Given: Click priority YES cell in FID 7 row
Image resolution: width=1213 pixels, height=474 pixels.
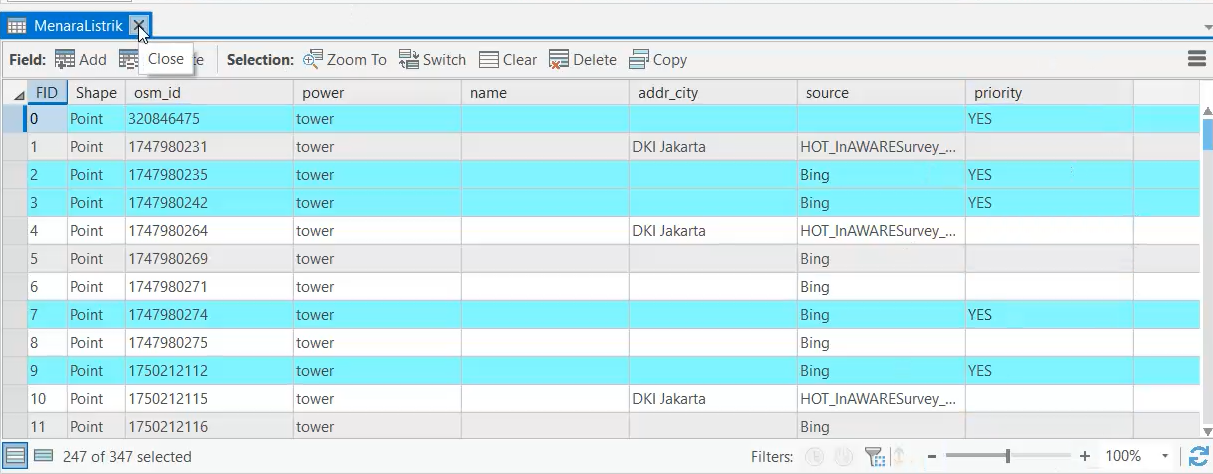Looking at the screenshot, I should click(1049, 314).
